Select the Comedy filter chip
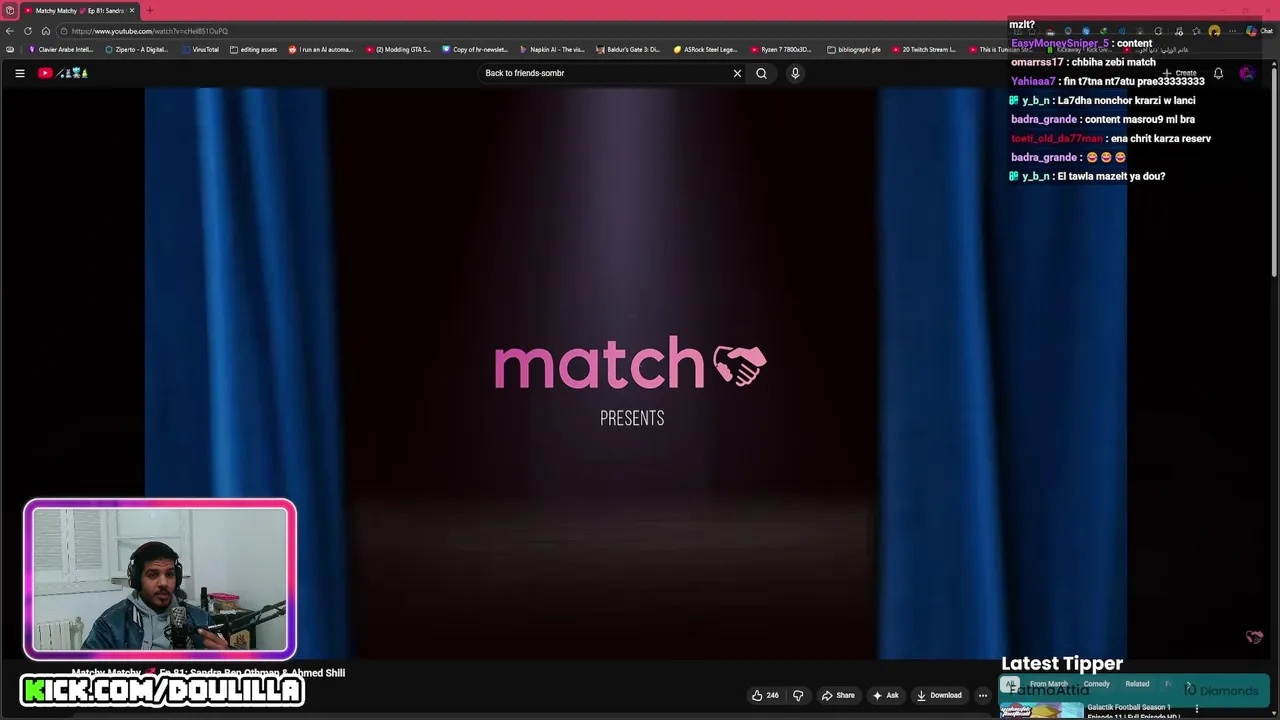 [x=1096, y=684]
